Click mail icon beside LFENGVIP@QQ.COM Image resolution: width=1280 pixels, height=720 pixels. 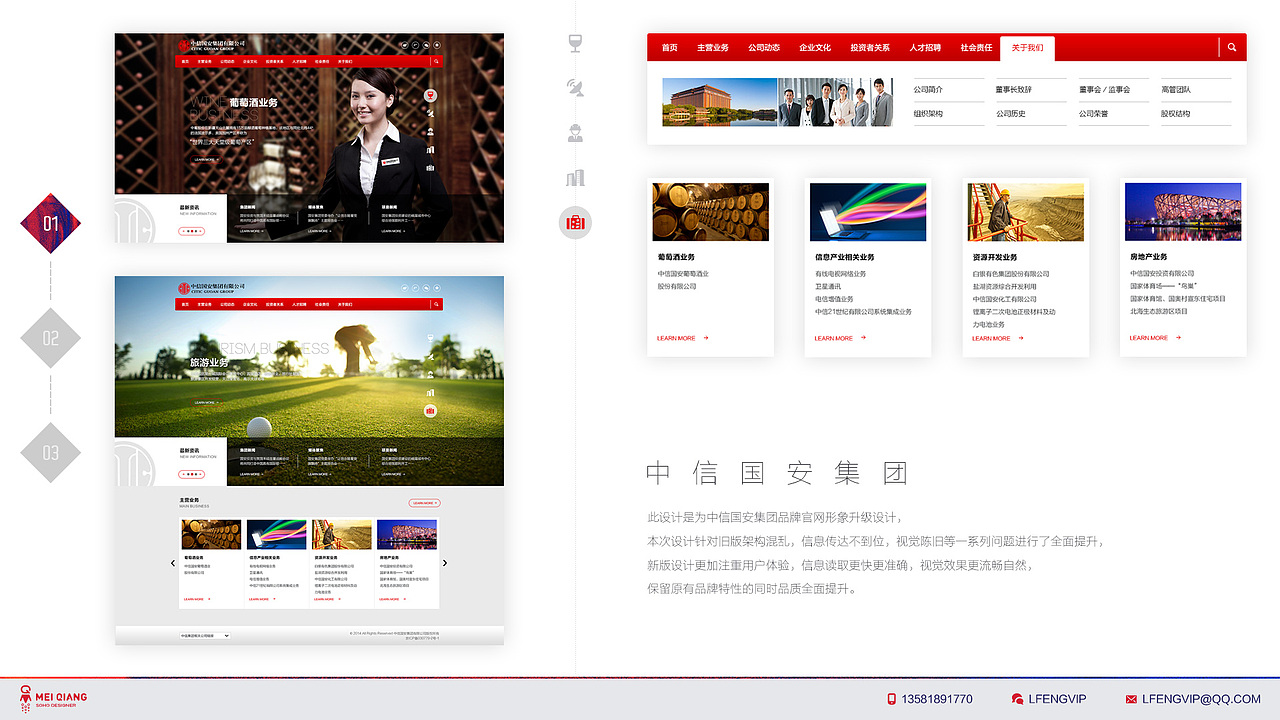point(1131,699)
